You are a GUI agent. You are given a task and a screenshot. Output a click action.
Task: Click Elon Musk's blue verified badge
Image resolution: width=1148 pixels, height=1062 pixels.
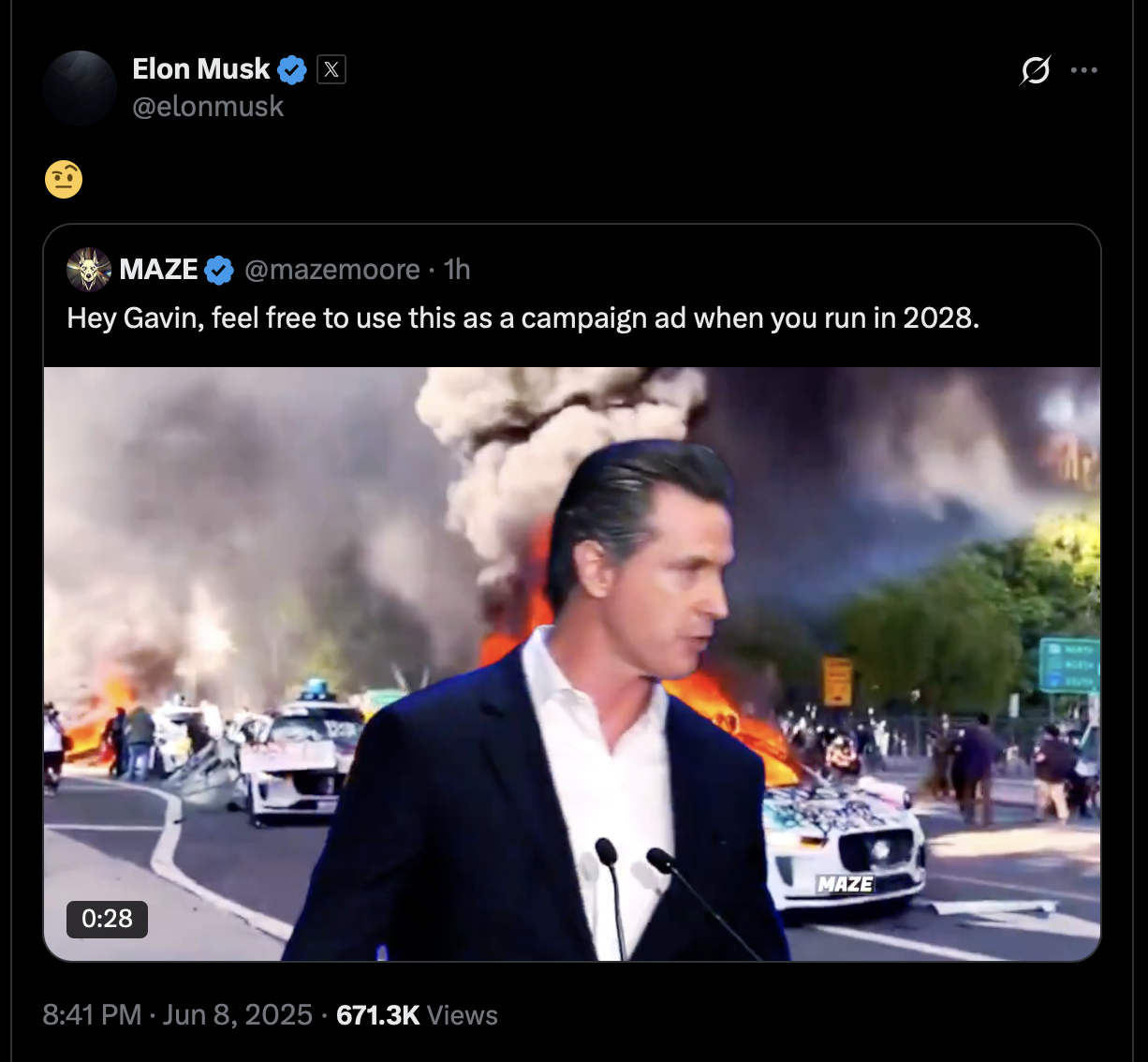pos(293,69)
